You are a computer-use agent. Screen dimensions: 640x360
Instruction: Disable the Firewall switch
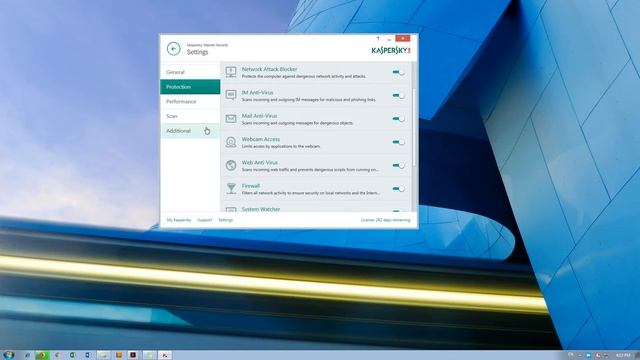pos(398,189)
